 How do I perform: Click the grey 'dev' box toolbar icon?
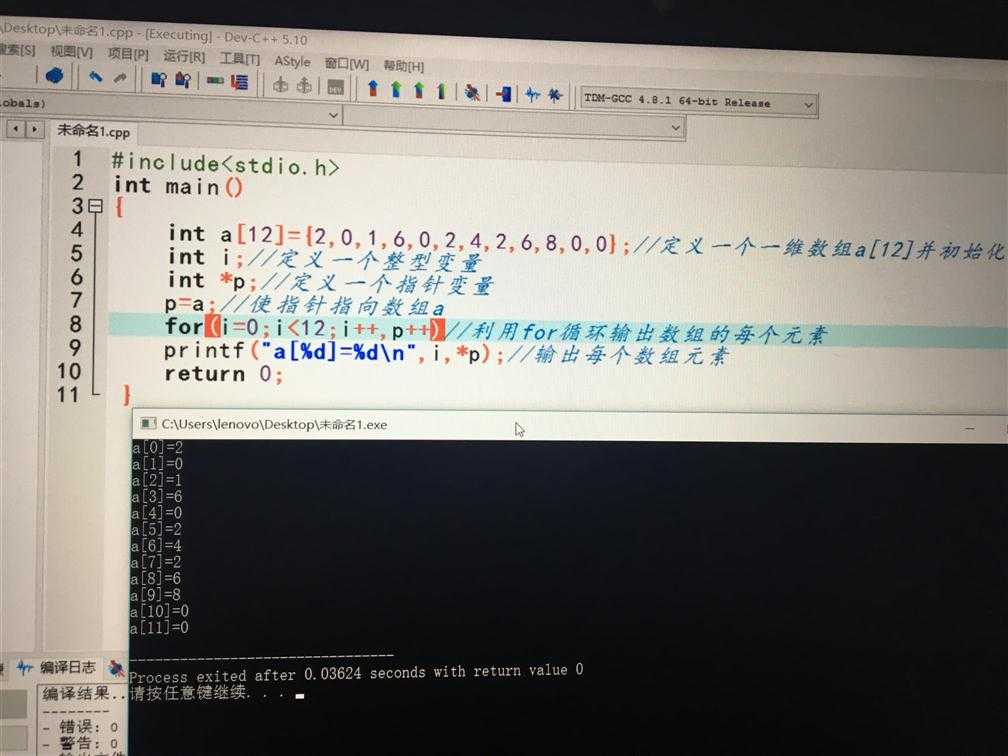pos(336,87)
